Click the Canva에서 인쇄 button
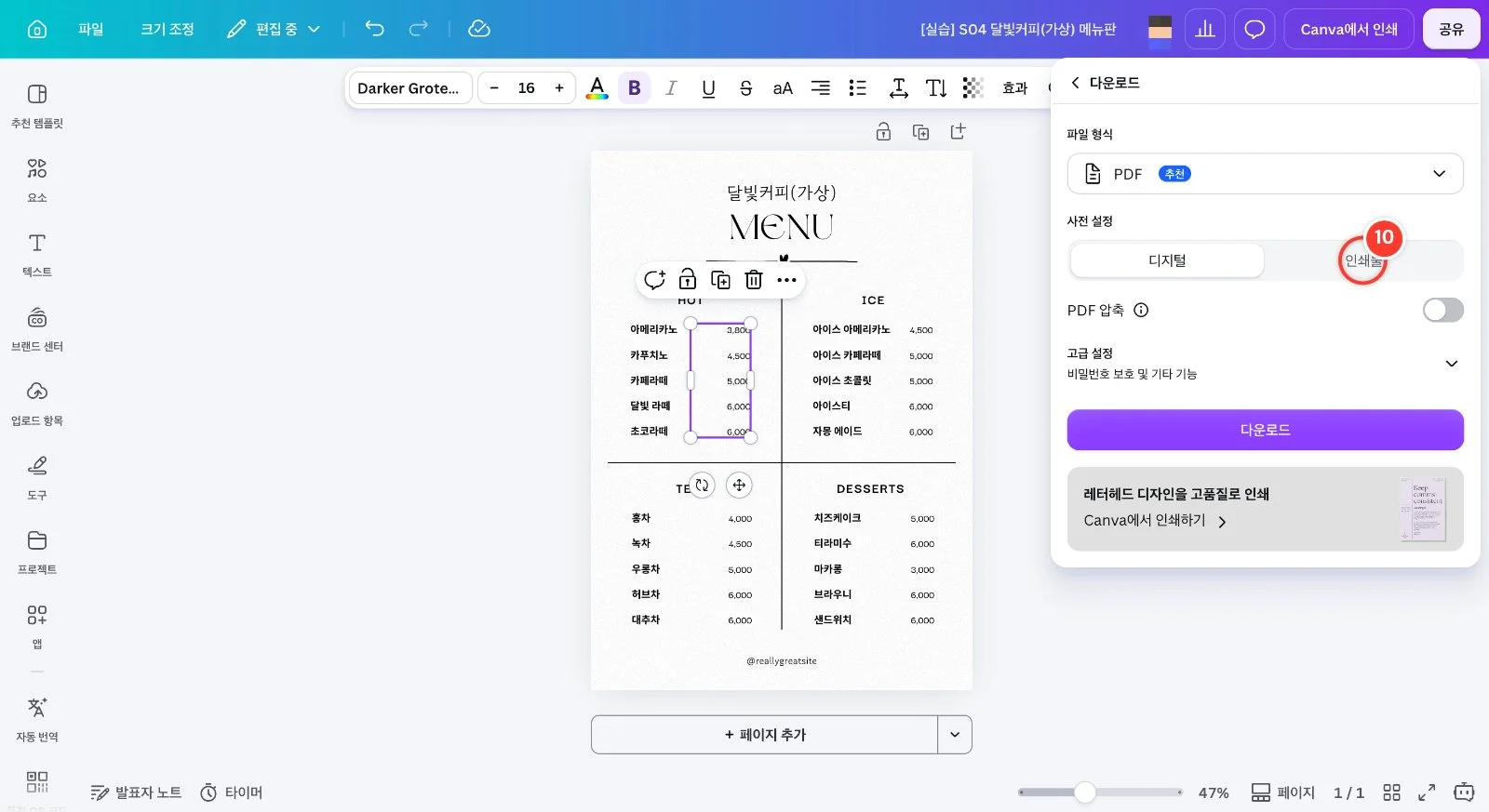 [x=1348, y=29]
